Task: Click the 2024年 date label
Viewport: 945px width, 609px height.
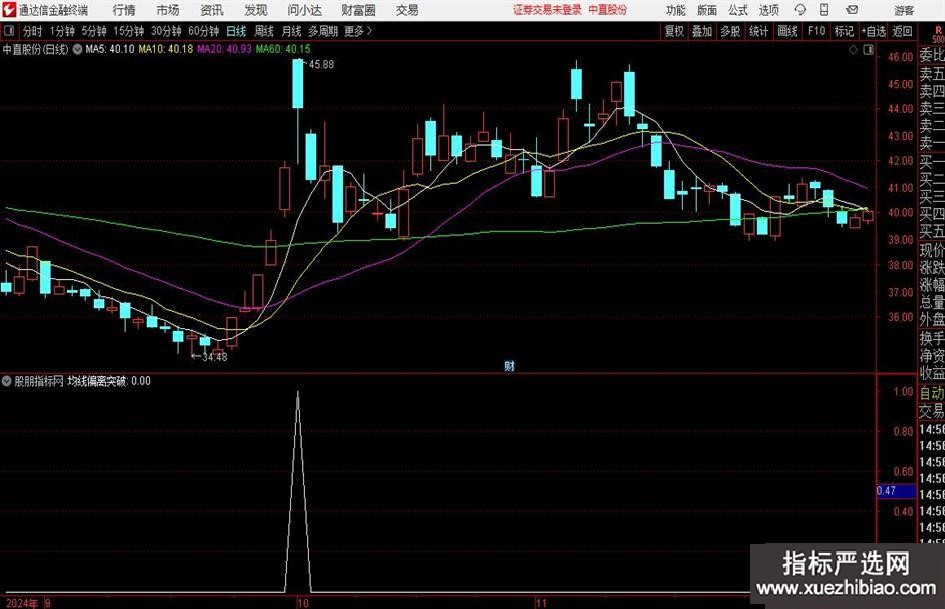Action: [22, 603]
